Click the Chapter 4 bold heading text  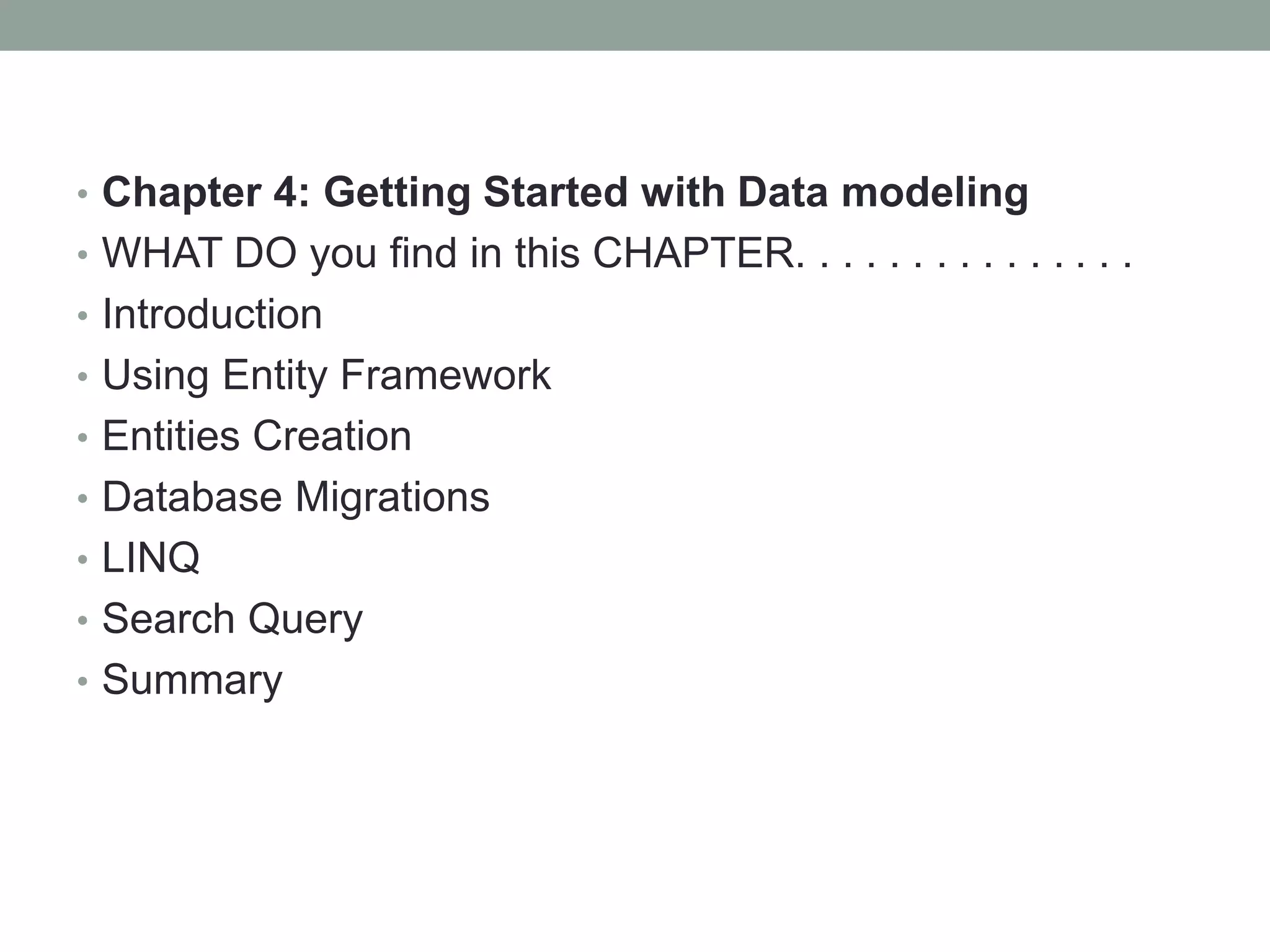point(564,192)
